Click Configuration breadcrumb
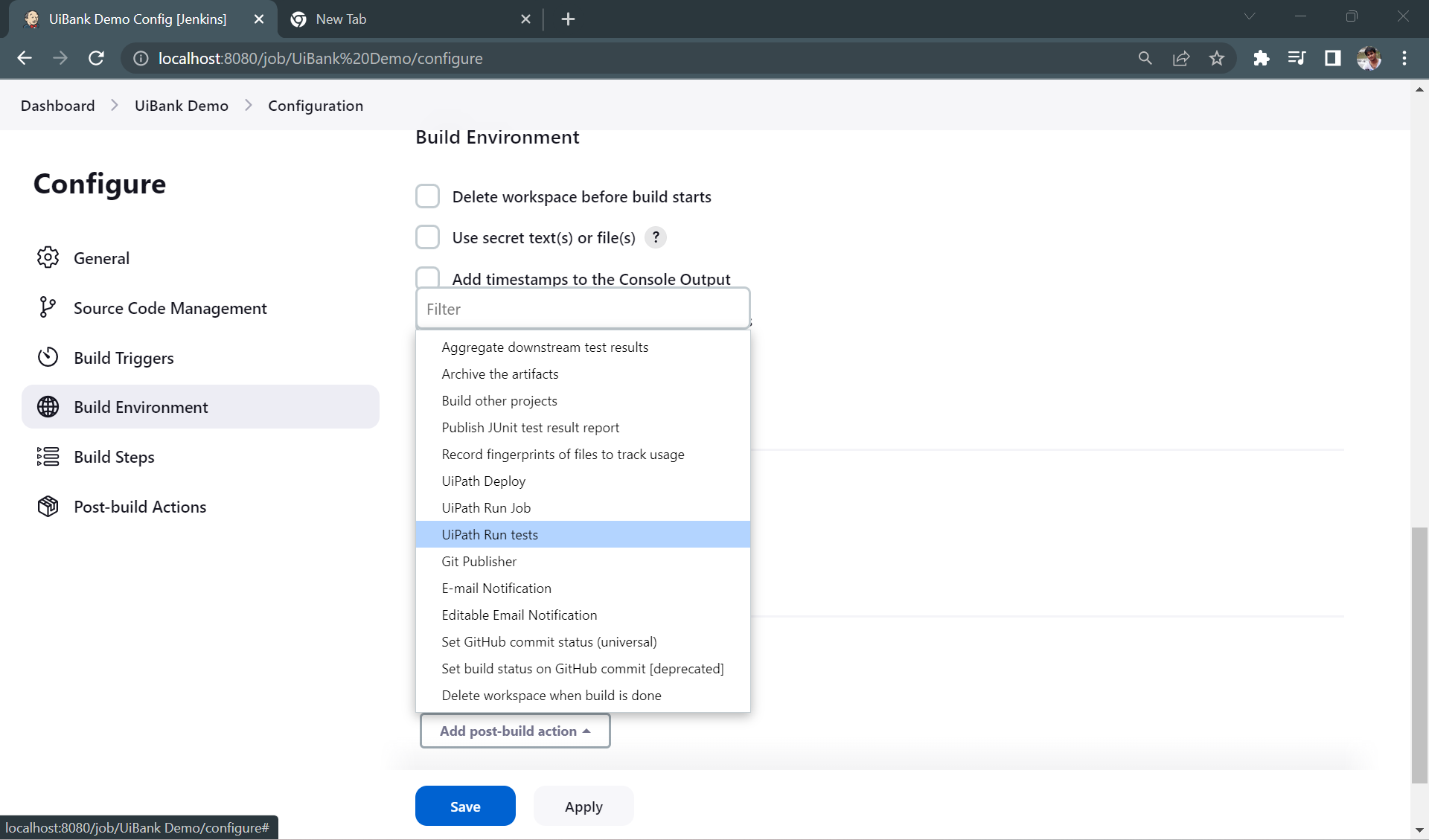 point(316,106)
